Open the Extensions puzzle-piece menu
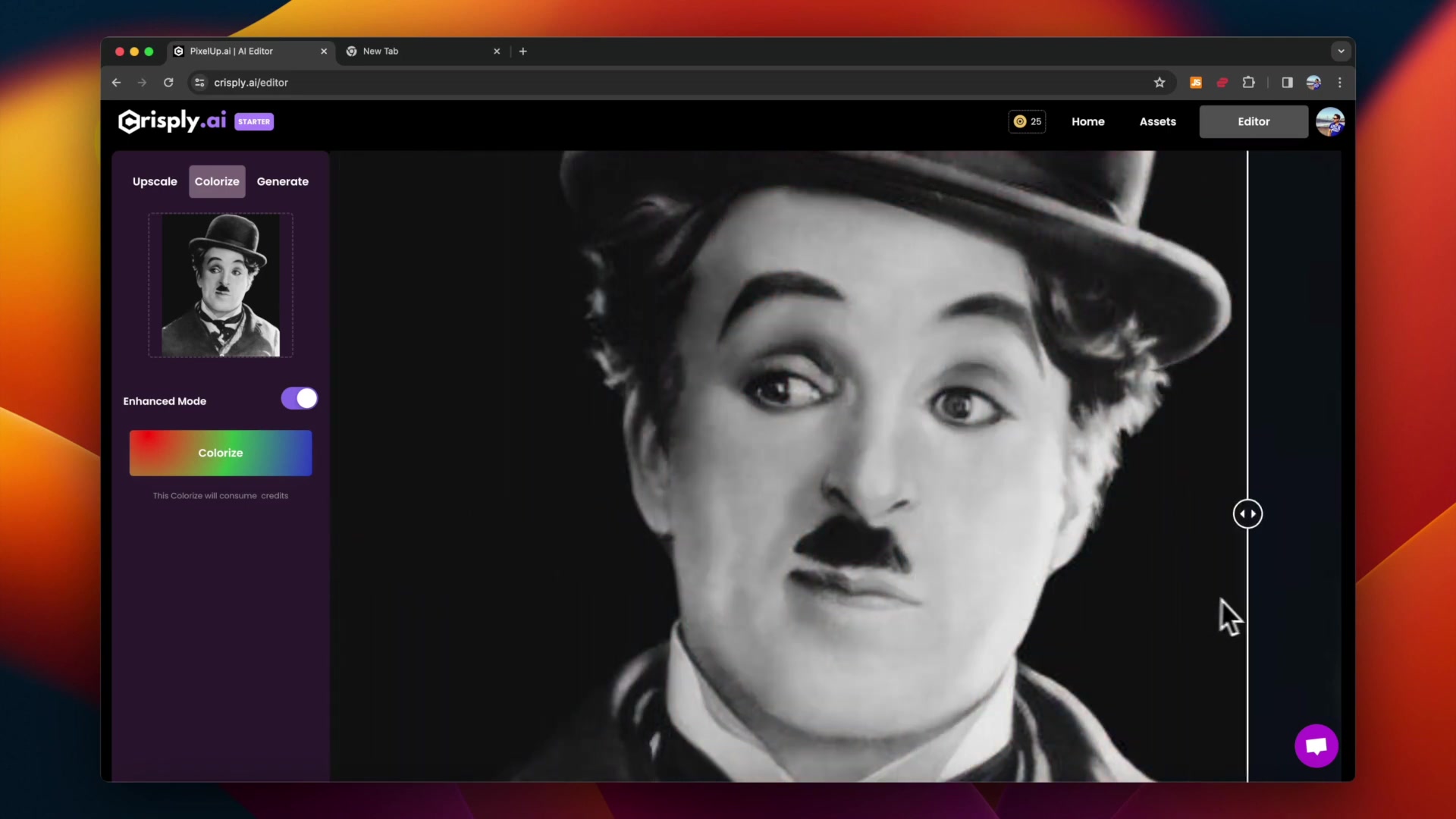 tap(1248, 83)
